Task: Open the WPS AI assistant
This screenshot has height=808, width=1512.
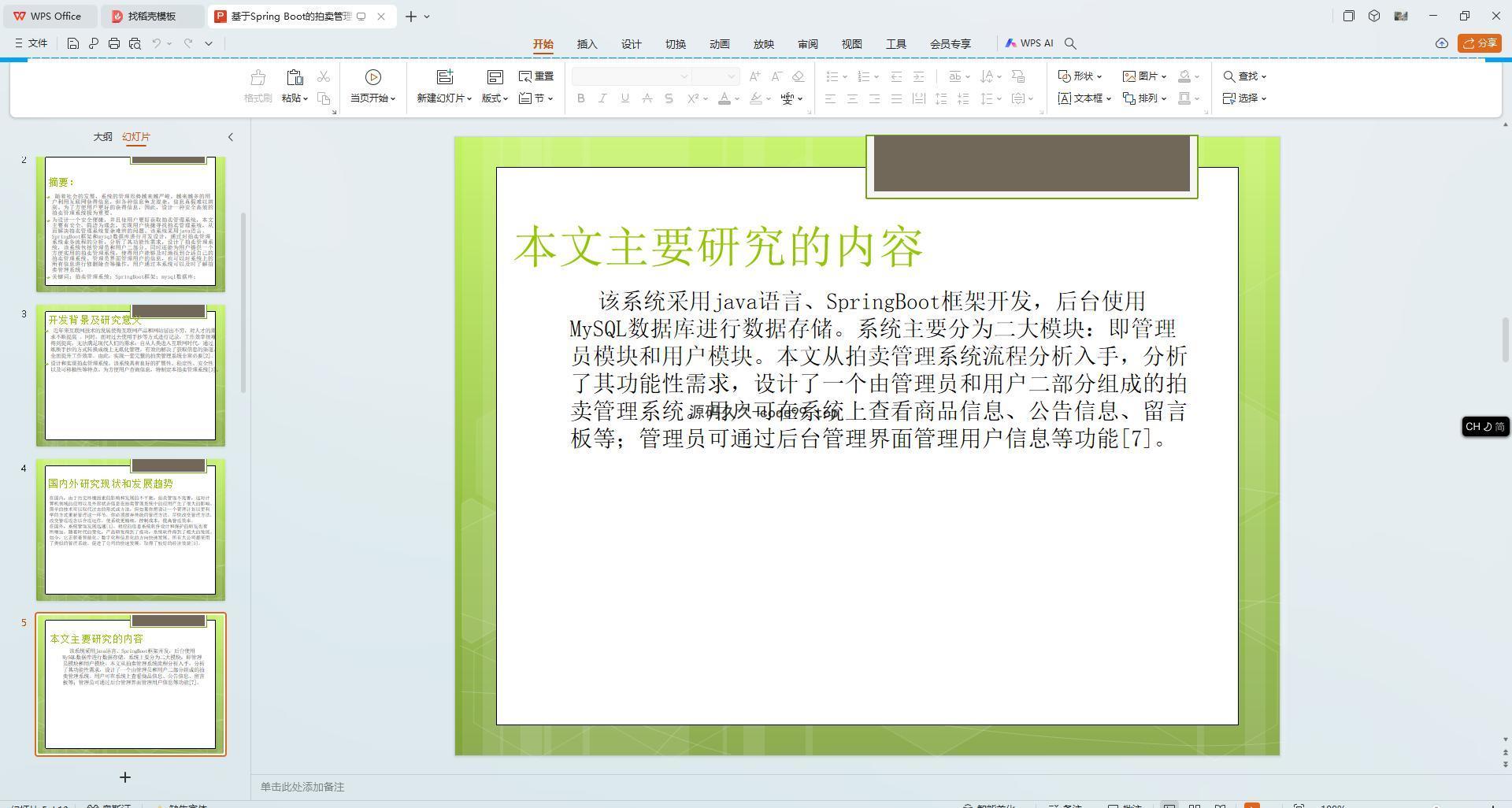Action: click(x=1029, y=43)
